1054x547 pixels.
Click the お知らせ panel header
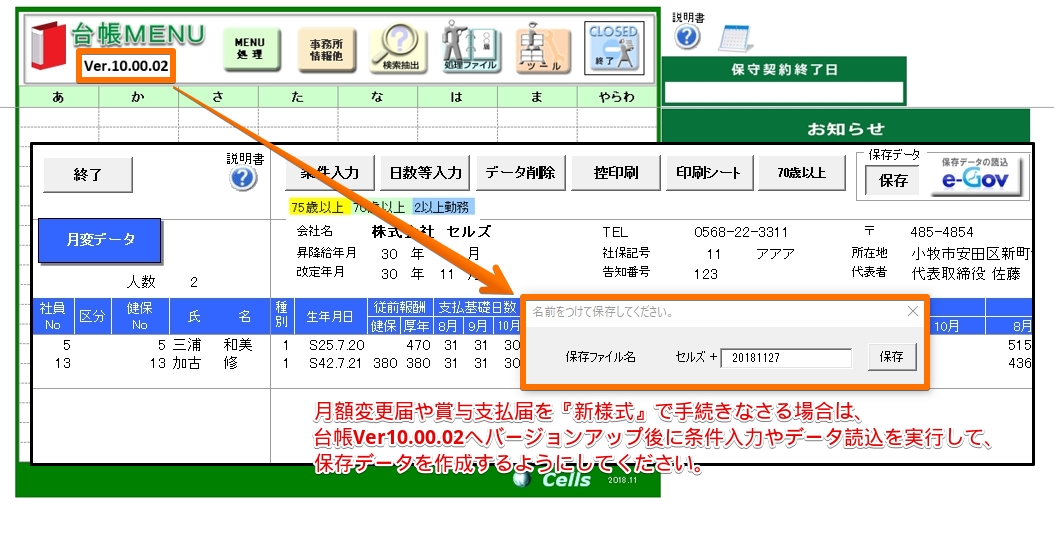click(846, 128)
